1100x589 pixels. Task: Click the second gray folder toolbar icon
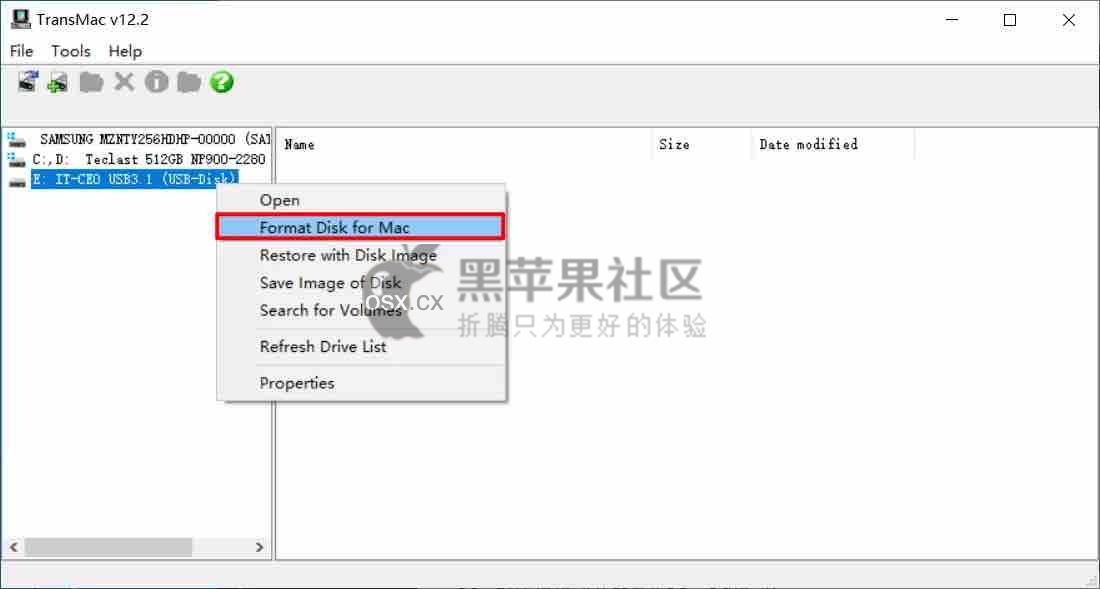(x=189, y=82)
